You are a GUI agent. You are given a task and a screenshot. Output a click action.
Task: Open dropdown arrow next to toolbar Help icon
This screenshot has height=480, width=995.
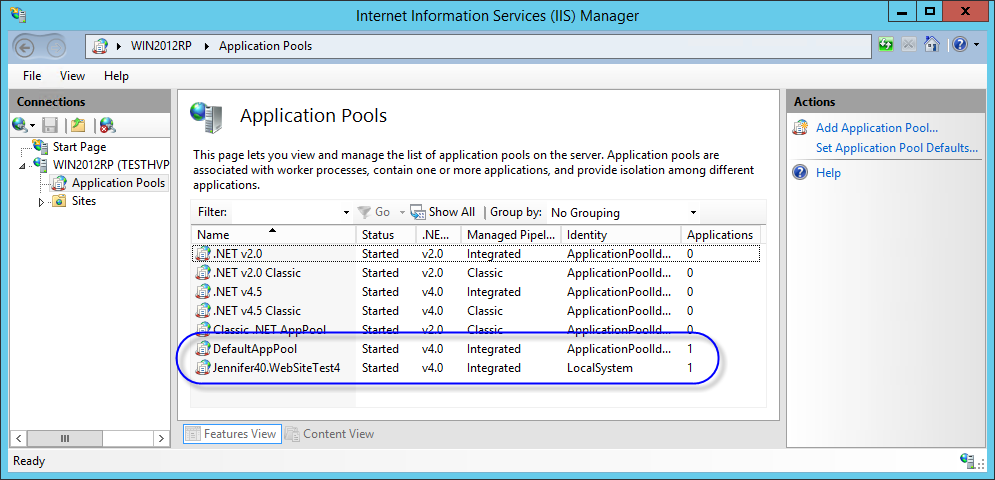(x=975, y=45)
